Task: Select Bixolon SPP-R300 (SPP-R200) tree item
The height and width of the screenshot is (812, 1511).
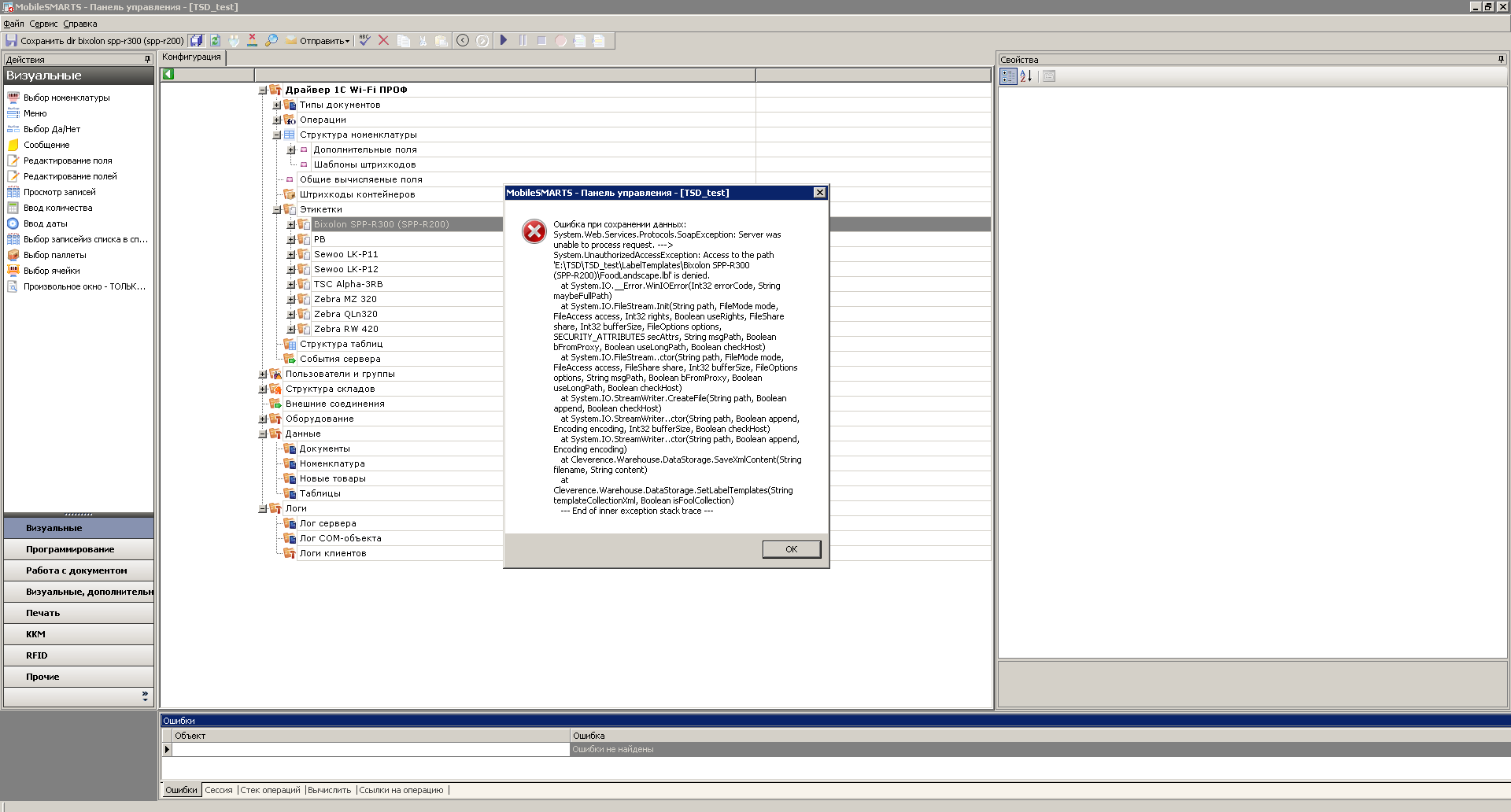Action: pos(382,224)
